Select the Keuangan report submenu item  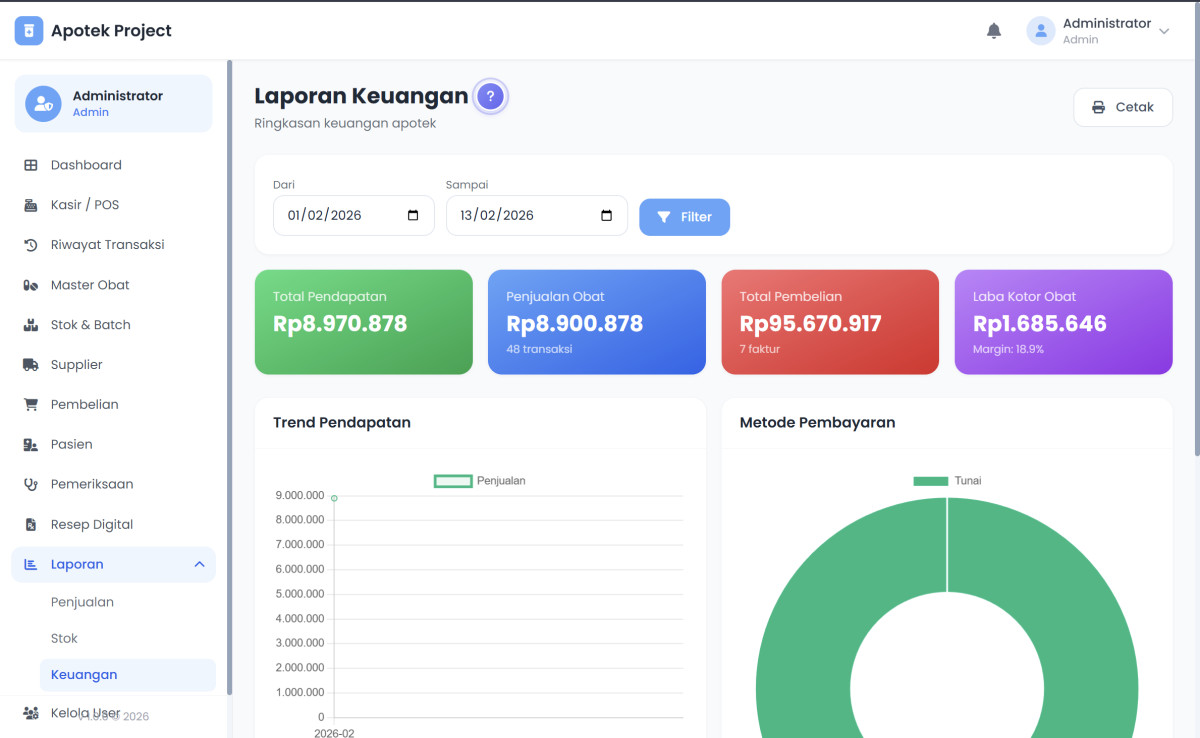click(x=128, y=675)
